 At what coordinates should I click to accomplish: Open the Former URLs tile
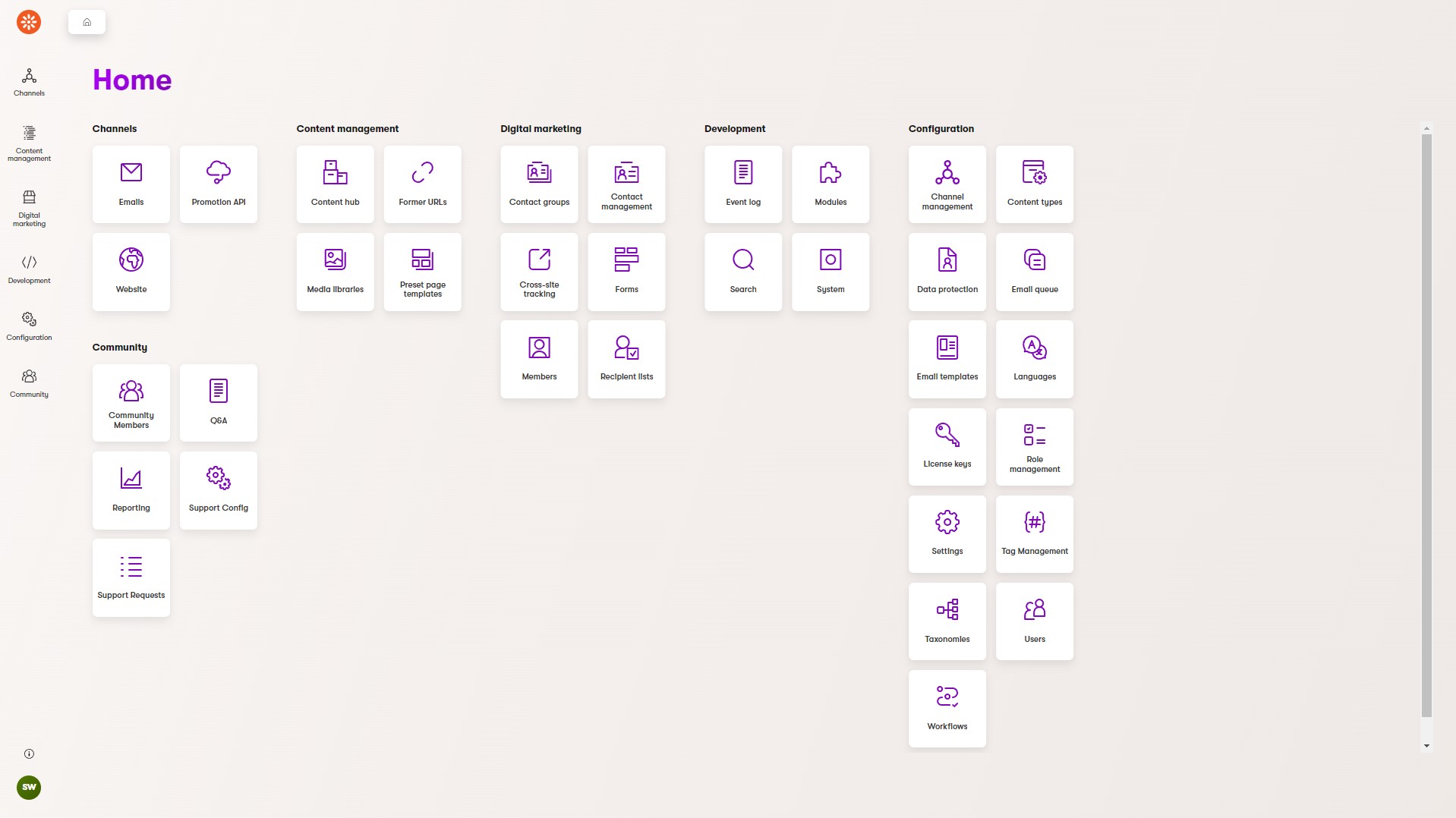coord(423,184)
